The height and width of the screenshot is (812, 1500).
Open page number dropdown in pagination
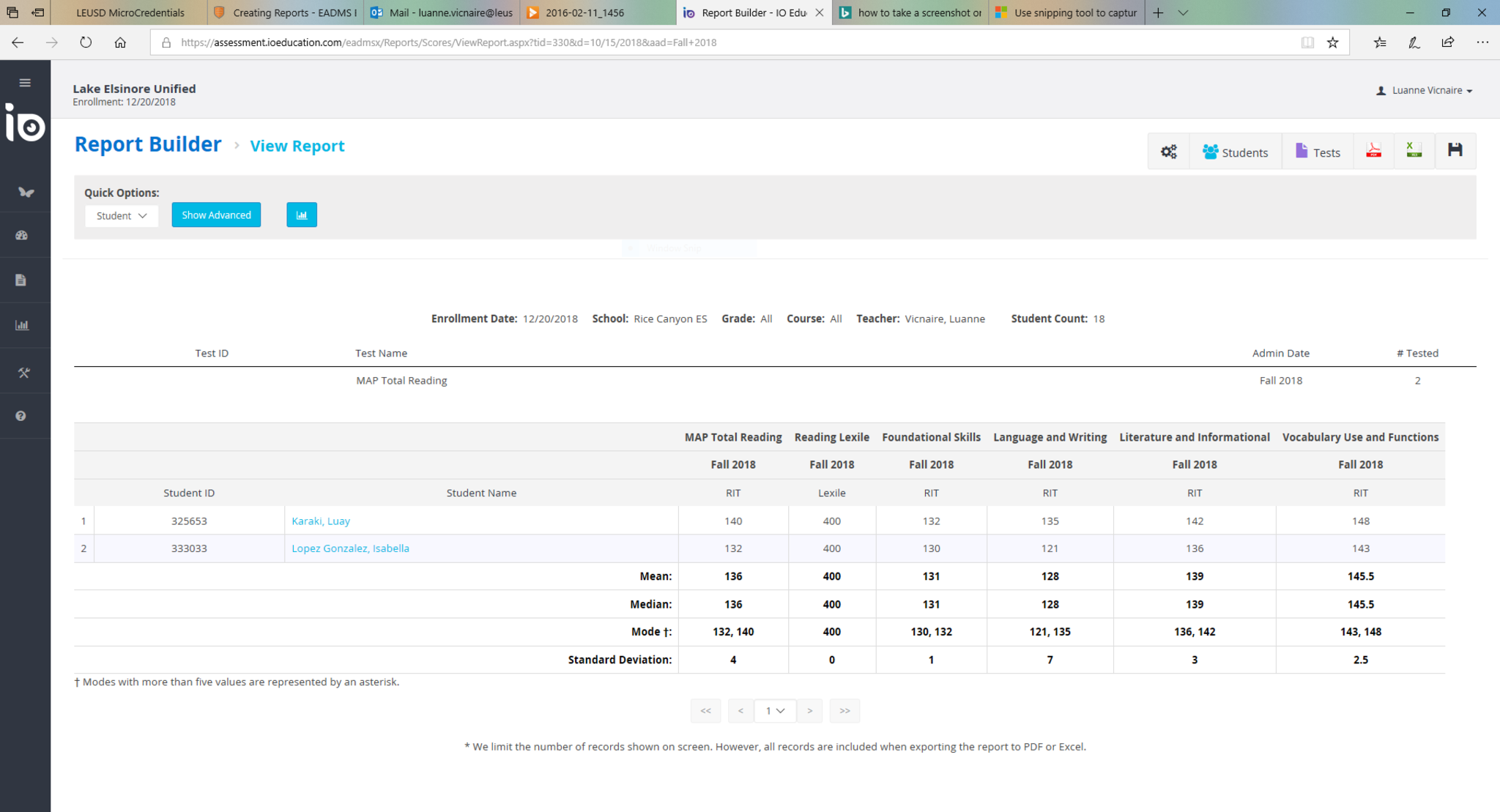(775, 711)
